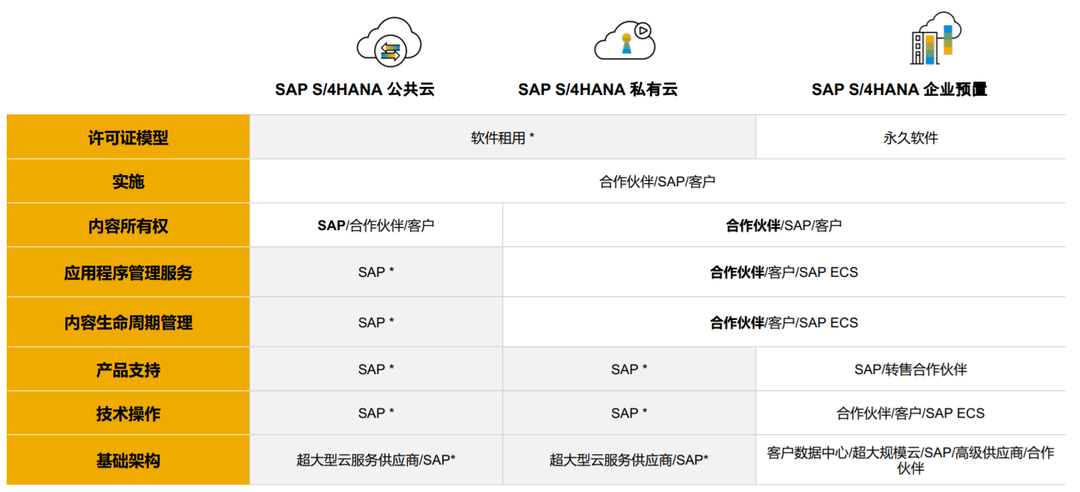Viewport: 1080px width, 492px height.
Task: Click the on-premise building cloud icon
Action: (x=935, y=38)
